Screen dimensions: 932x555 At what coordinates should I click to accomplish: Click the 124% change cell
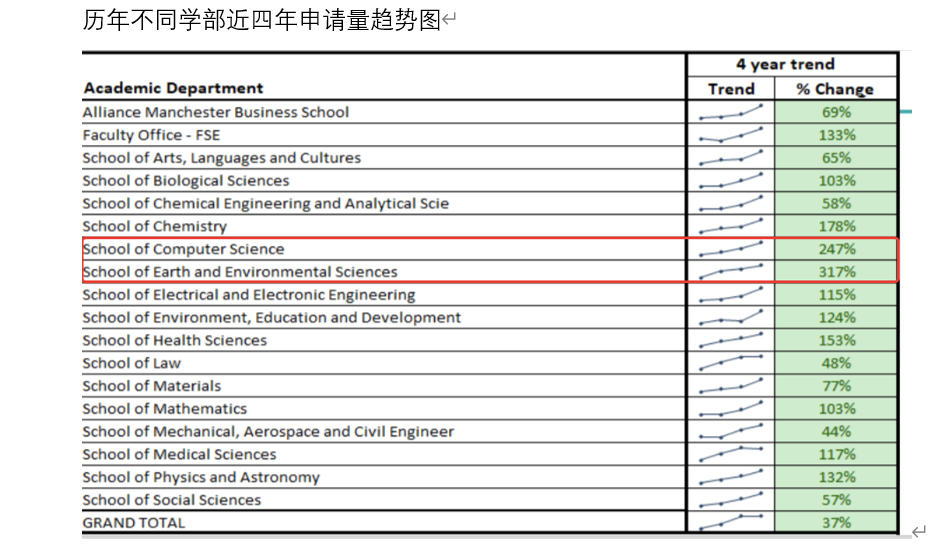coord(836,318)
